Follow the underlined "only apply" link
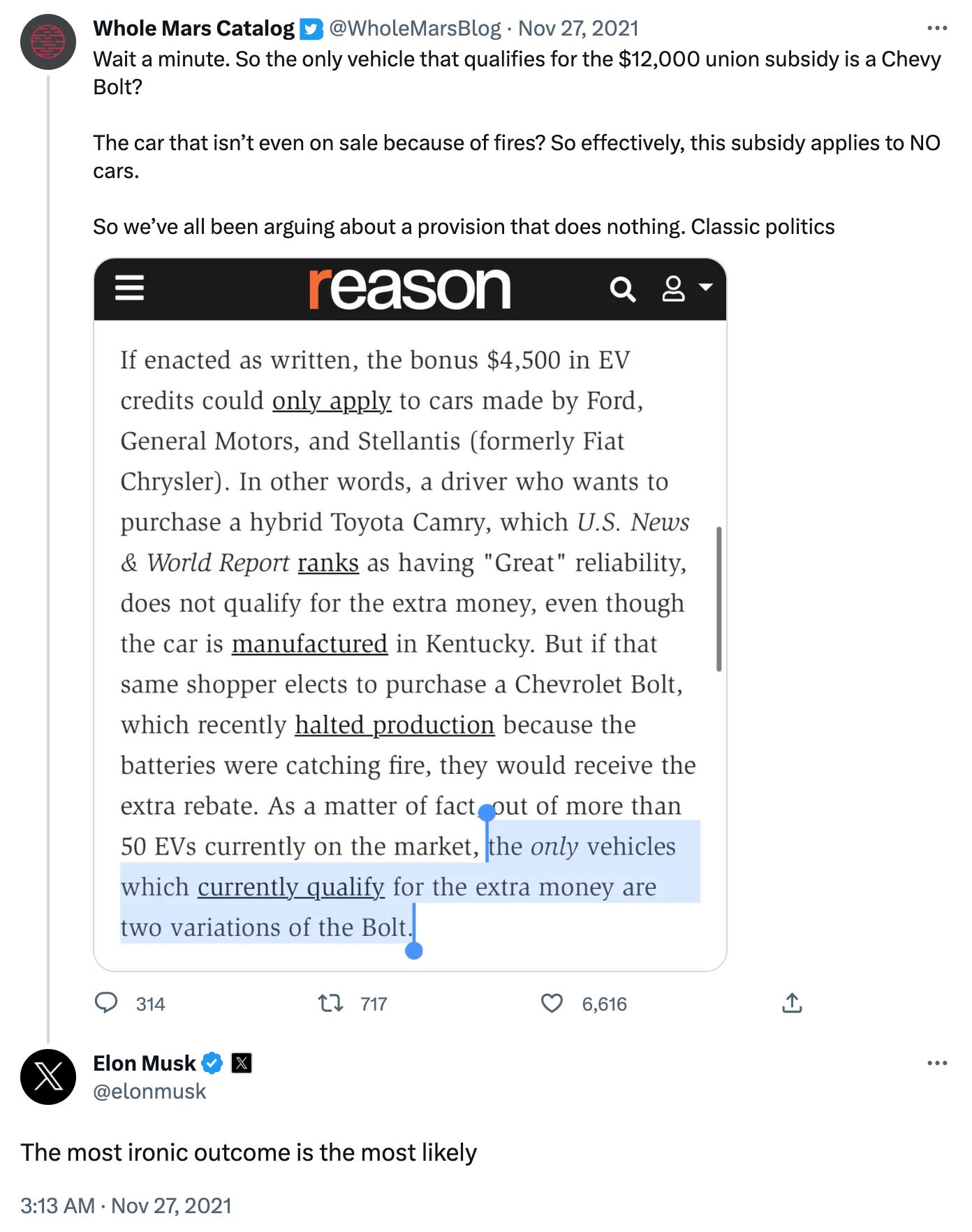972x1232 pixels. pos(332,400)
